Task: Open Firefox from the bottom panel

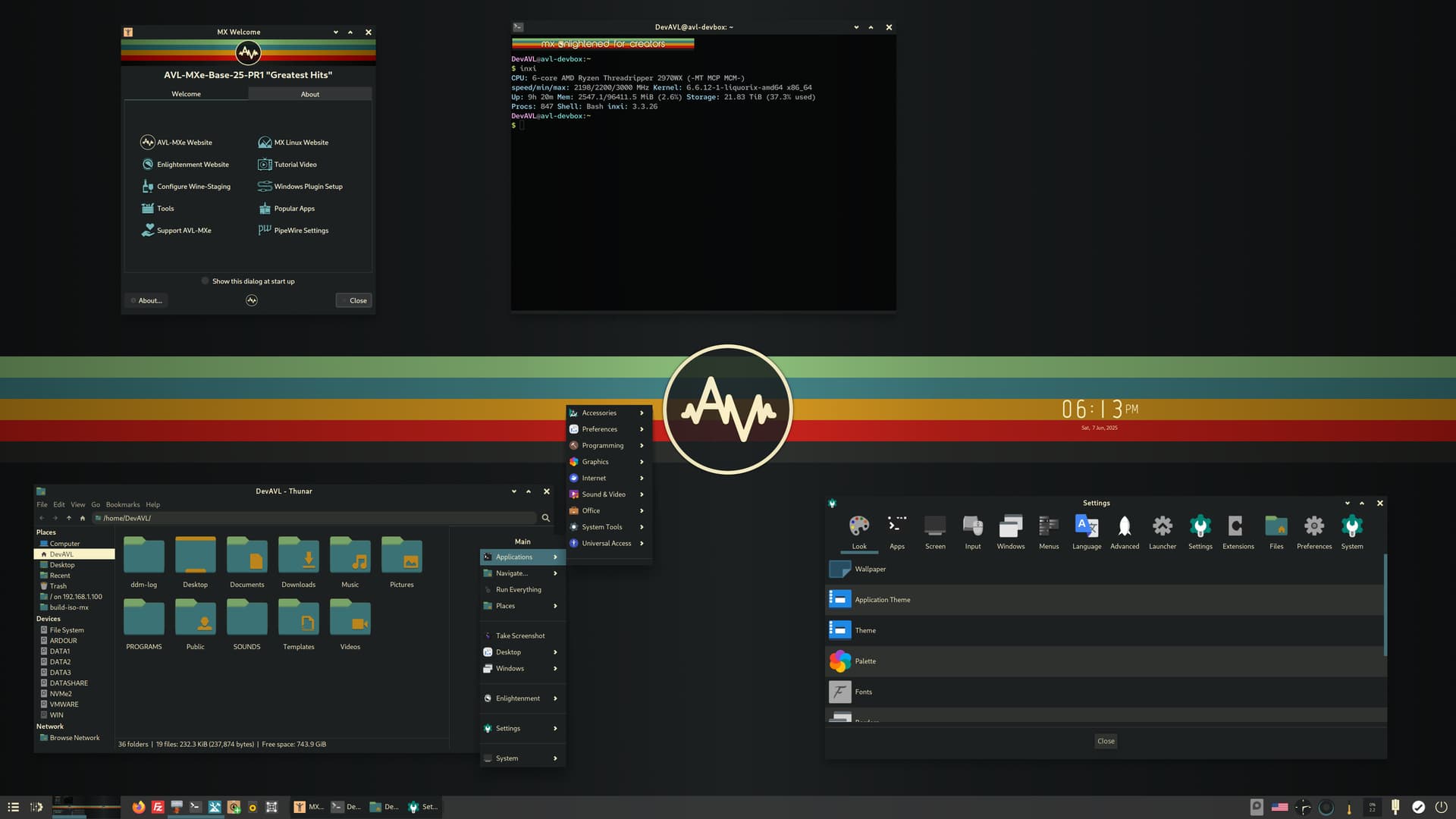Action: 138,807
